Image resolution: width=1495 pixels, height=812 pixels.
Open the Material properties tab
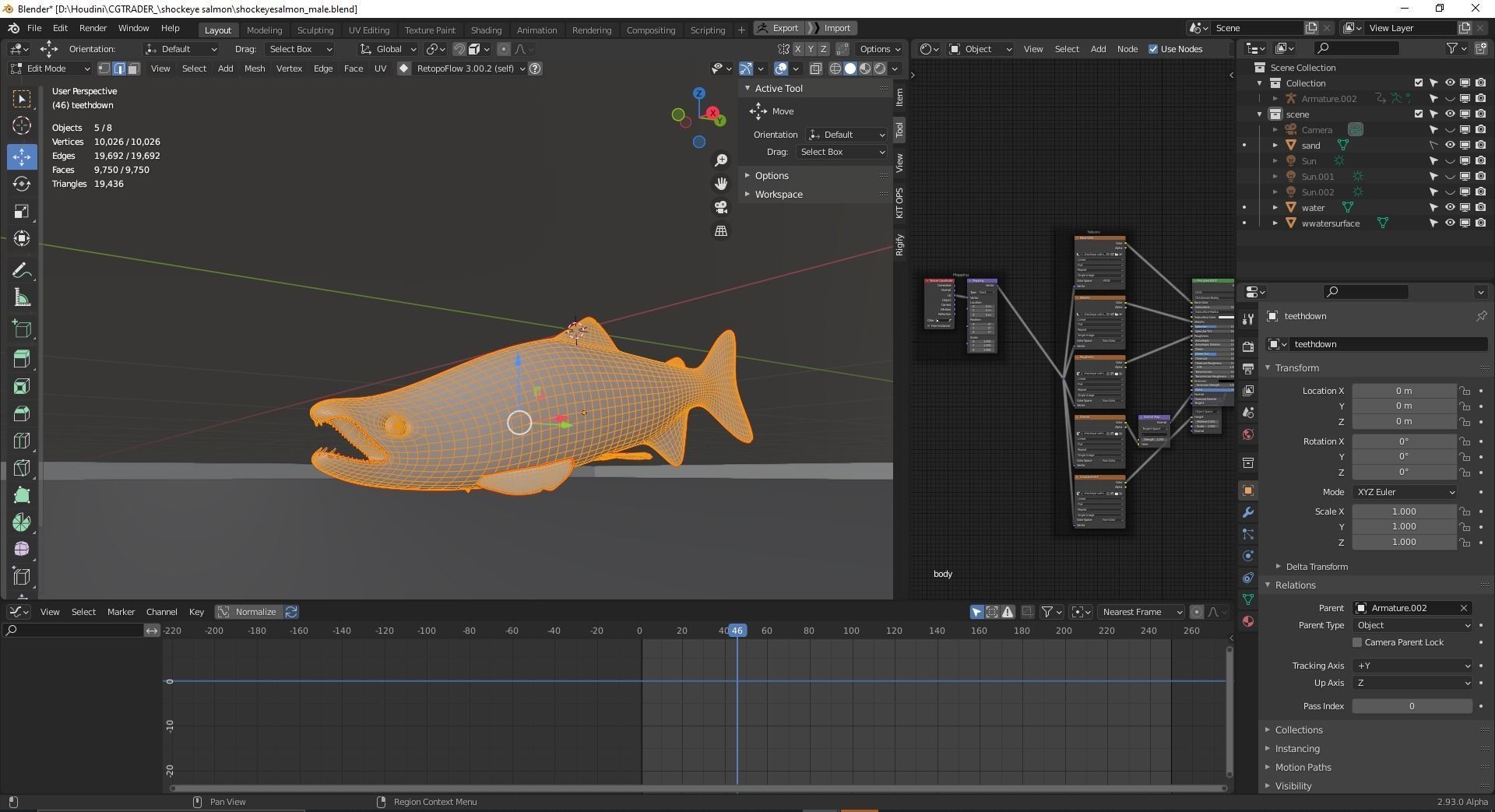point(1248,621)
